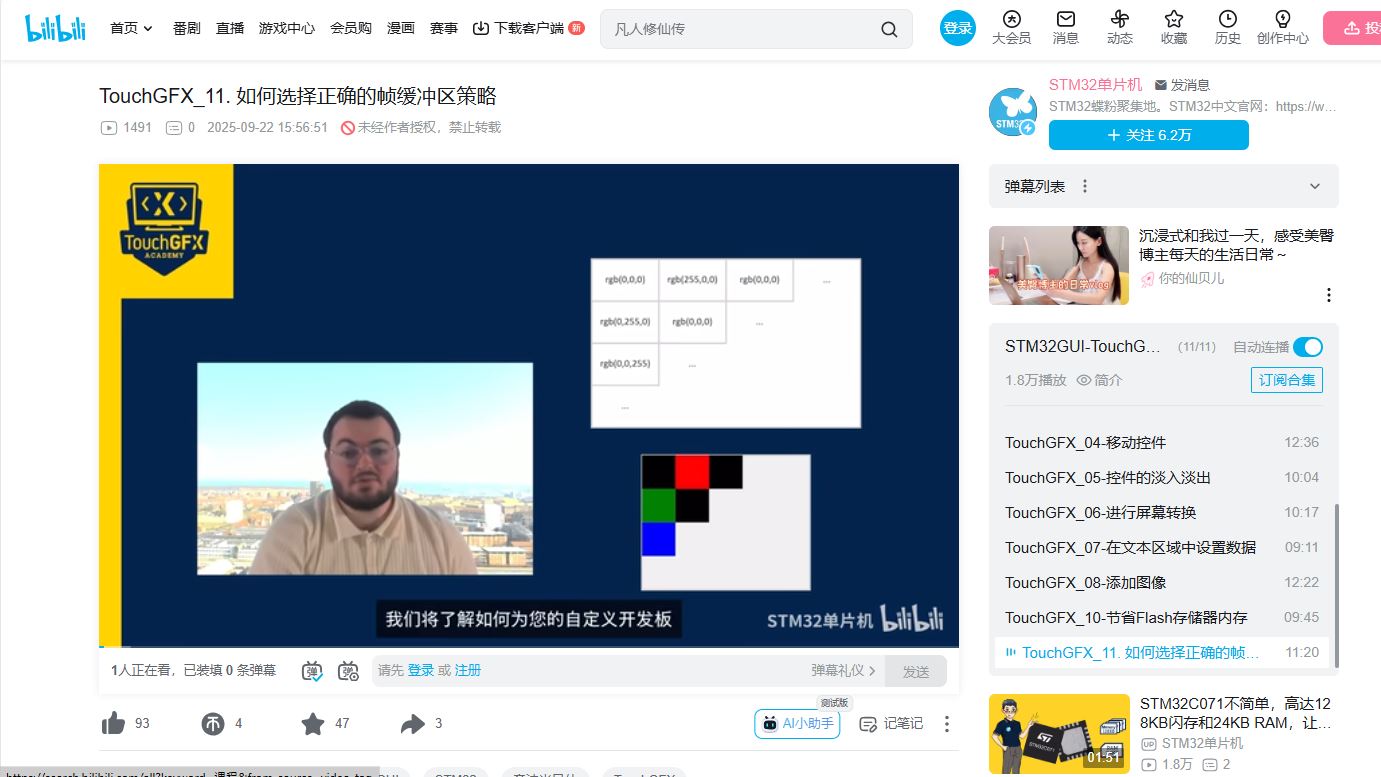The height and width of the screenshot is (777, 1381).
Task: Toggle the 自动连播 autoplay switch
Action: [1308, 347]
